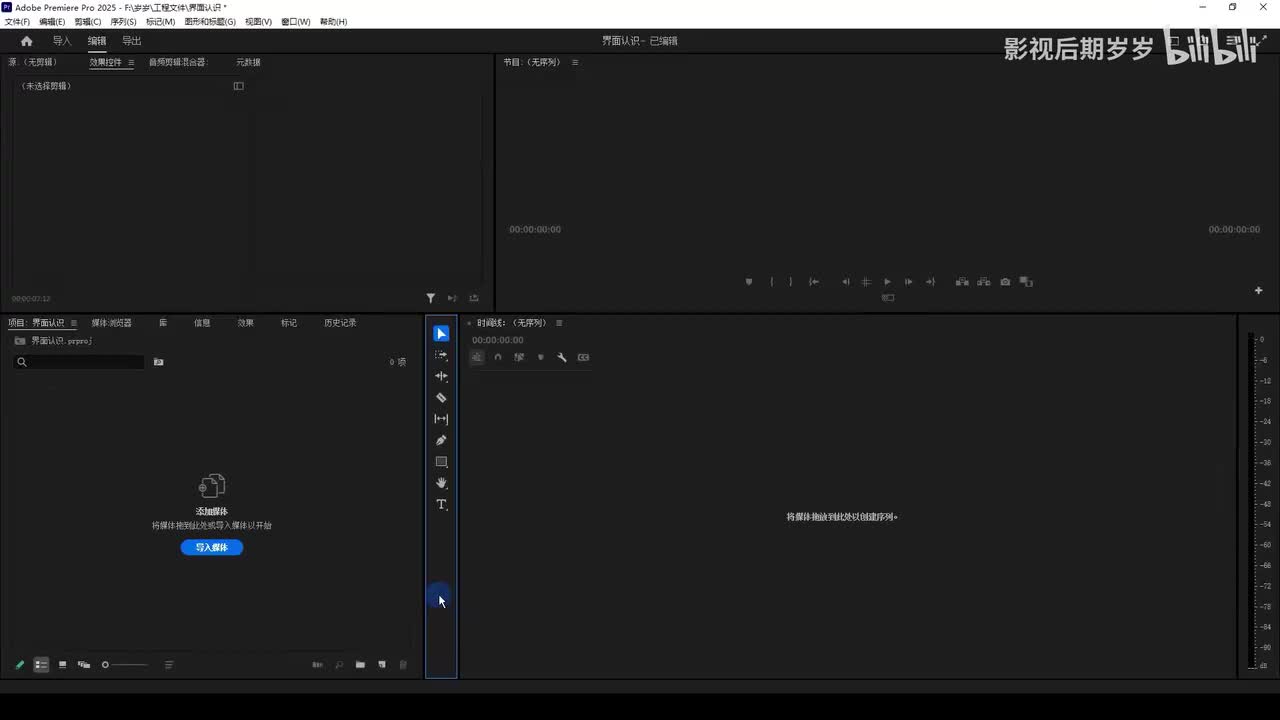This screenshot has height=720, width=1280.
Task: Click the New Item icon in Project panel
Action: (382, 665)
